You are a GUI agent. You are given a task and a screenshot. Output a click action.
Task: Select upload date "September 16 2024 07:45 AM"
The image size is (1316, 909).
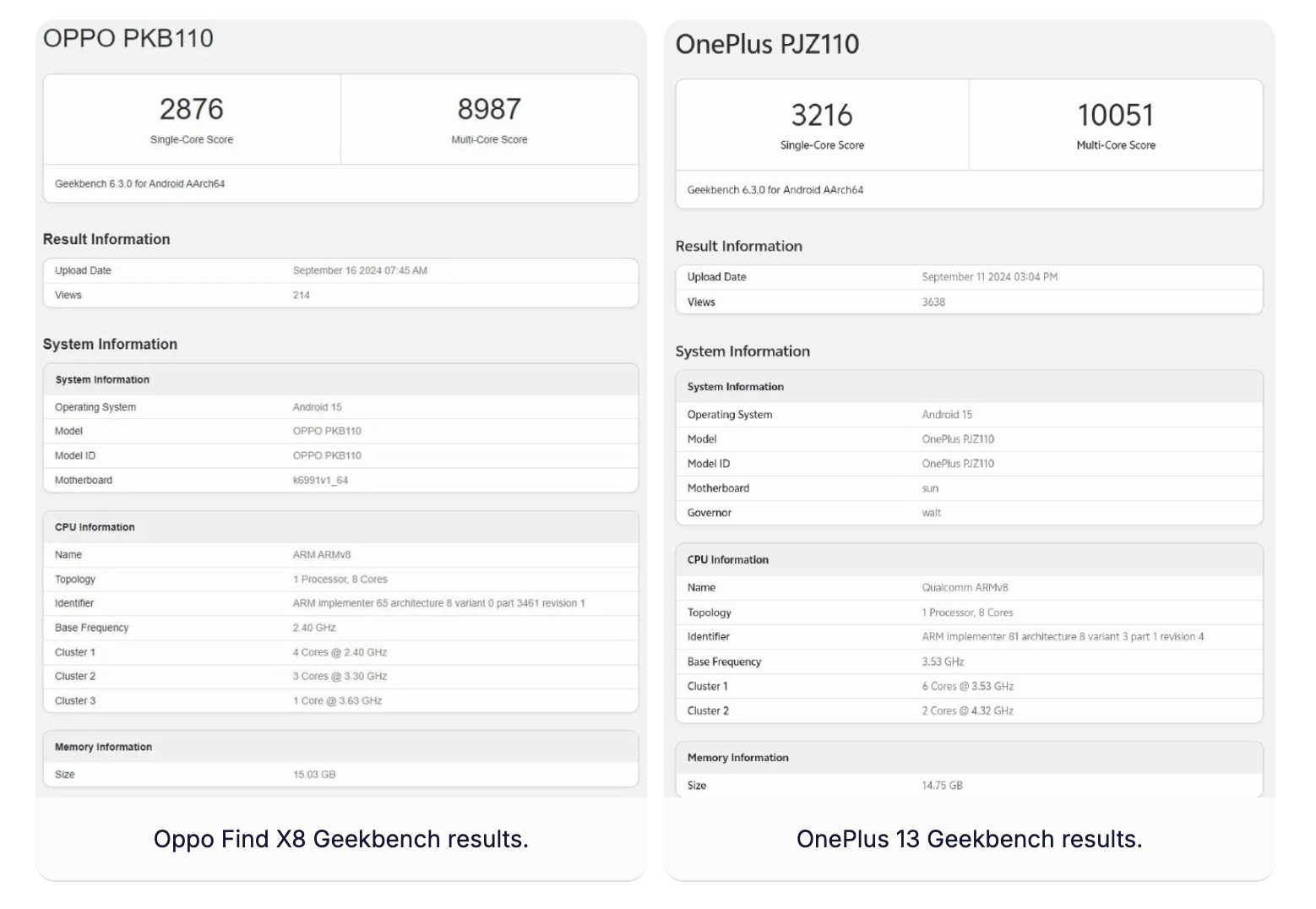coord(360,270)
